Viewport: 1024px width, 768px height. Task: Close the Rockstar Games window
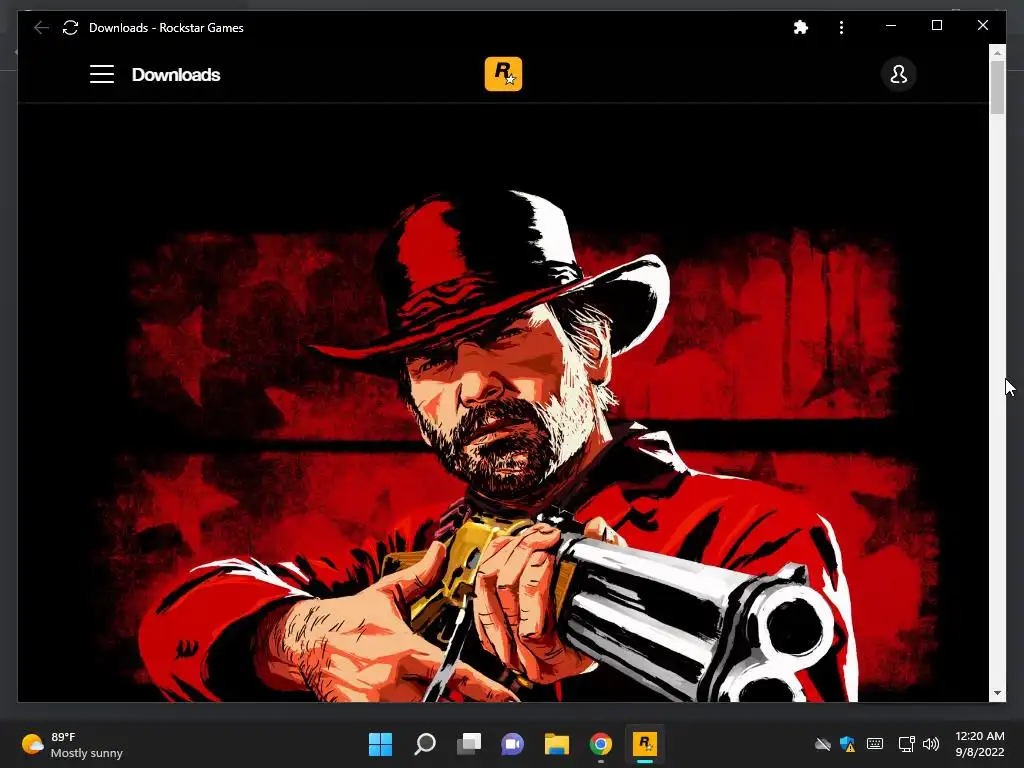point(982,25)
